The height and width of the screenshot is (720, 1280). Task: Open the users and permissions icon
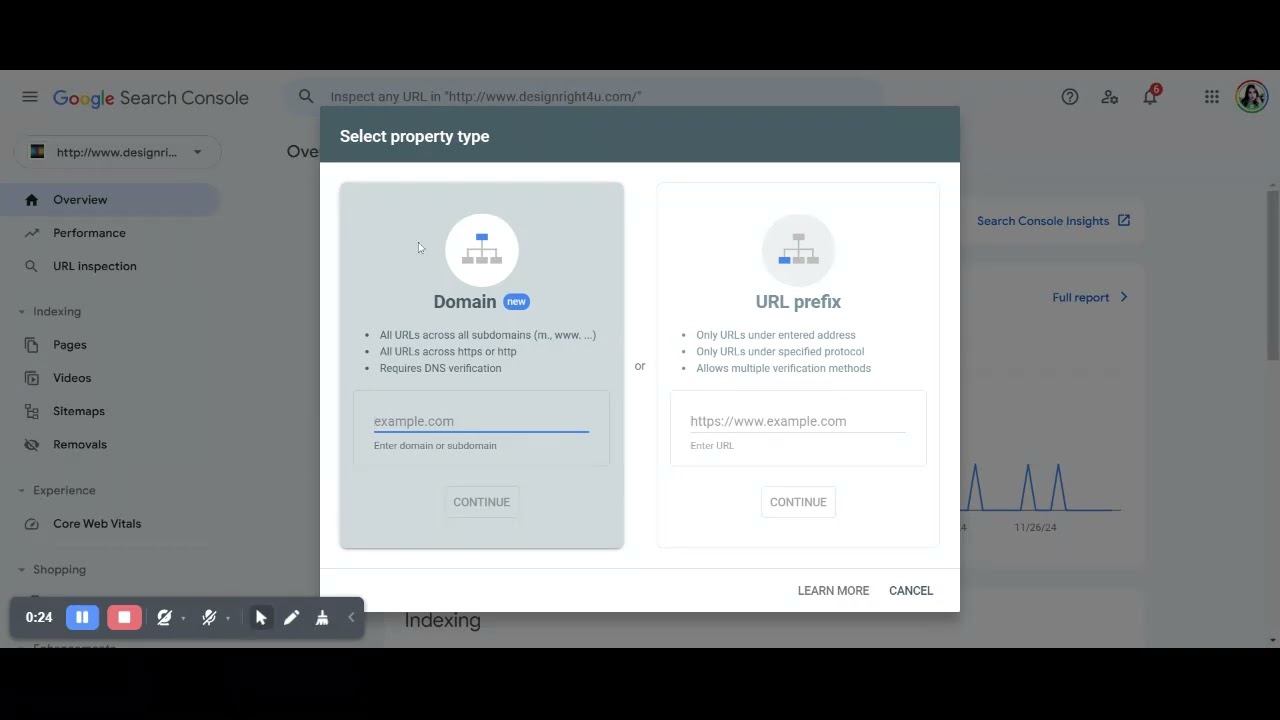[x=1110, y=97]
